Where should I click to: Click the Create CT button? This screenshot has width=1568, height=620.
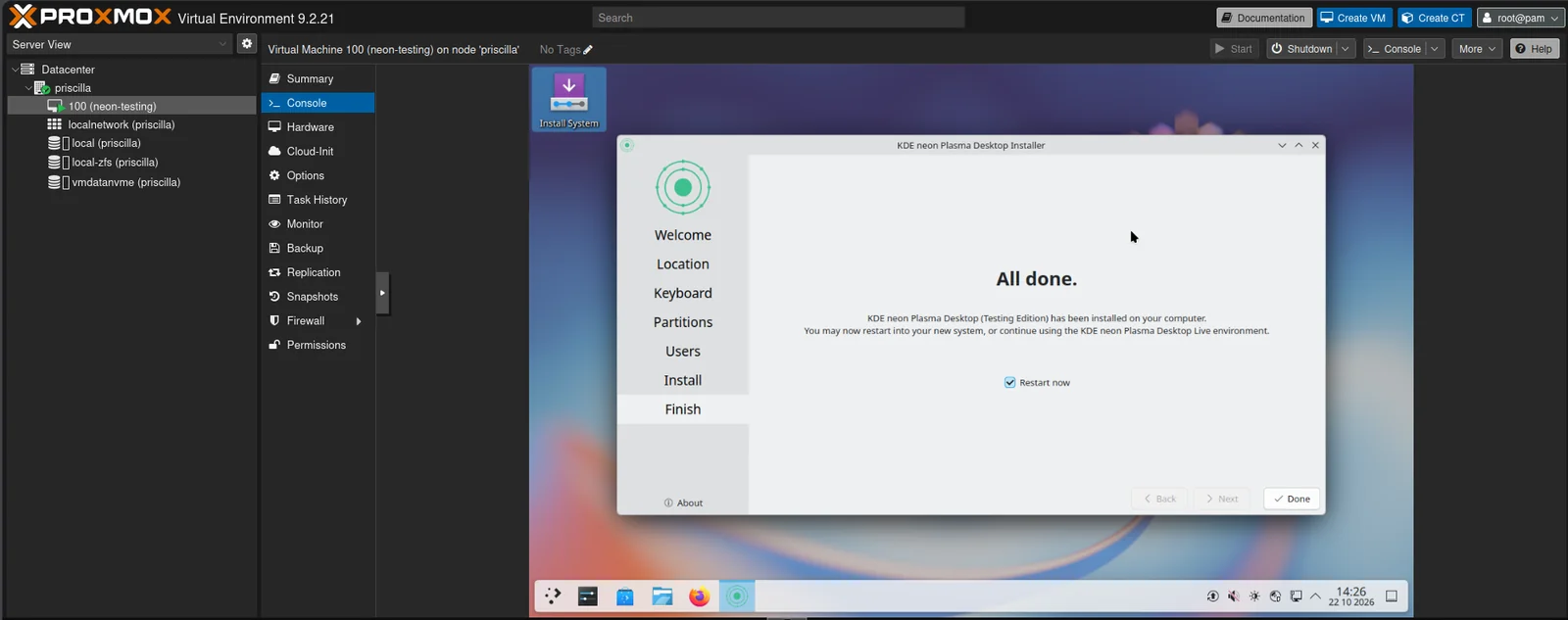click(x=1434, y=18)
